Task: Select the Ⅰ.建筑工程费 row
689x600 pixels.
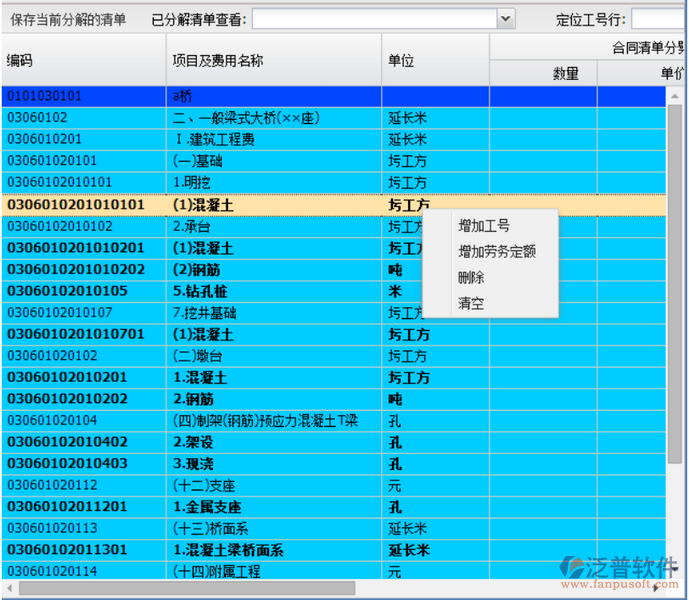Action: point(273,139)
